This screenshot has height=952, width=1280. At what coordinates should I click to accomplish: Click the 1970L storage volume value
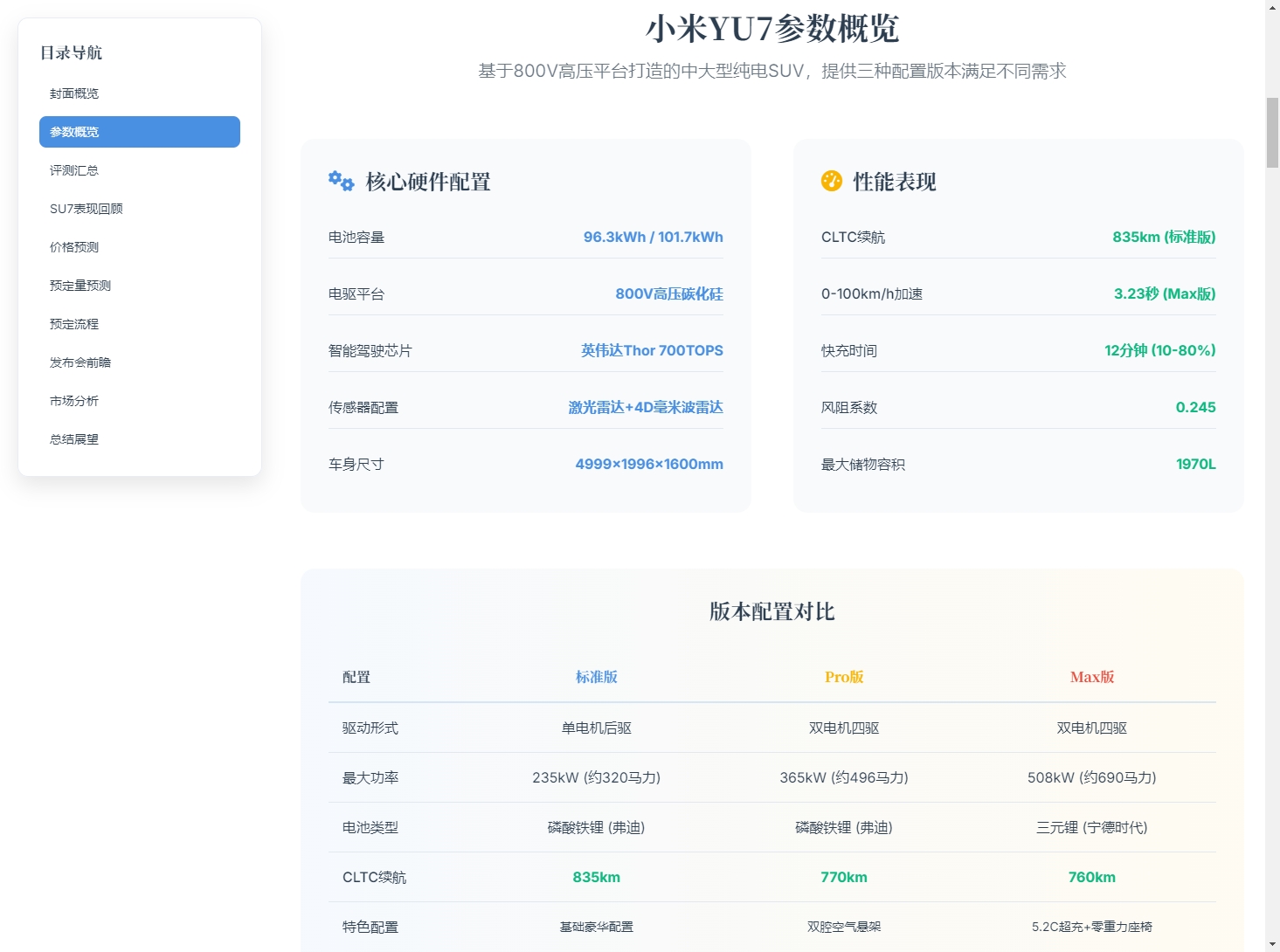coord(1196,464)
